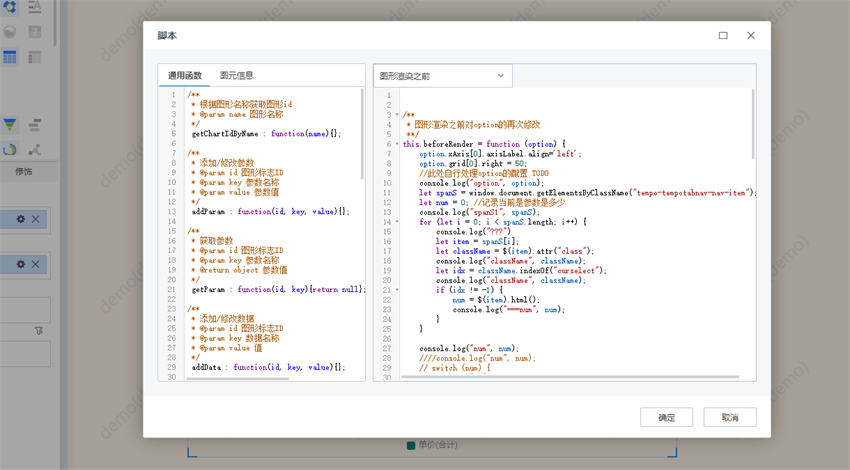
Task: Fold the for loop at line 14
Action: (397, 222)
